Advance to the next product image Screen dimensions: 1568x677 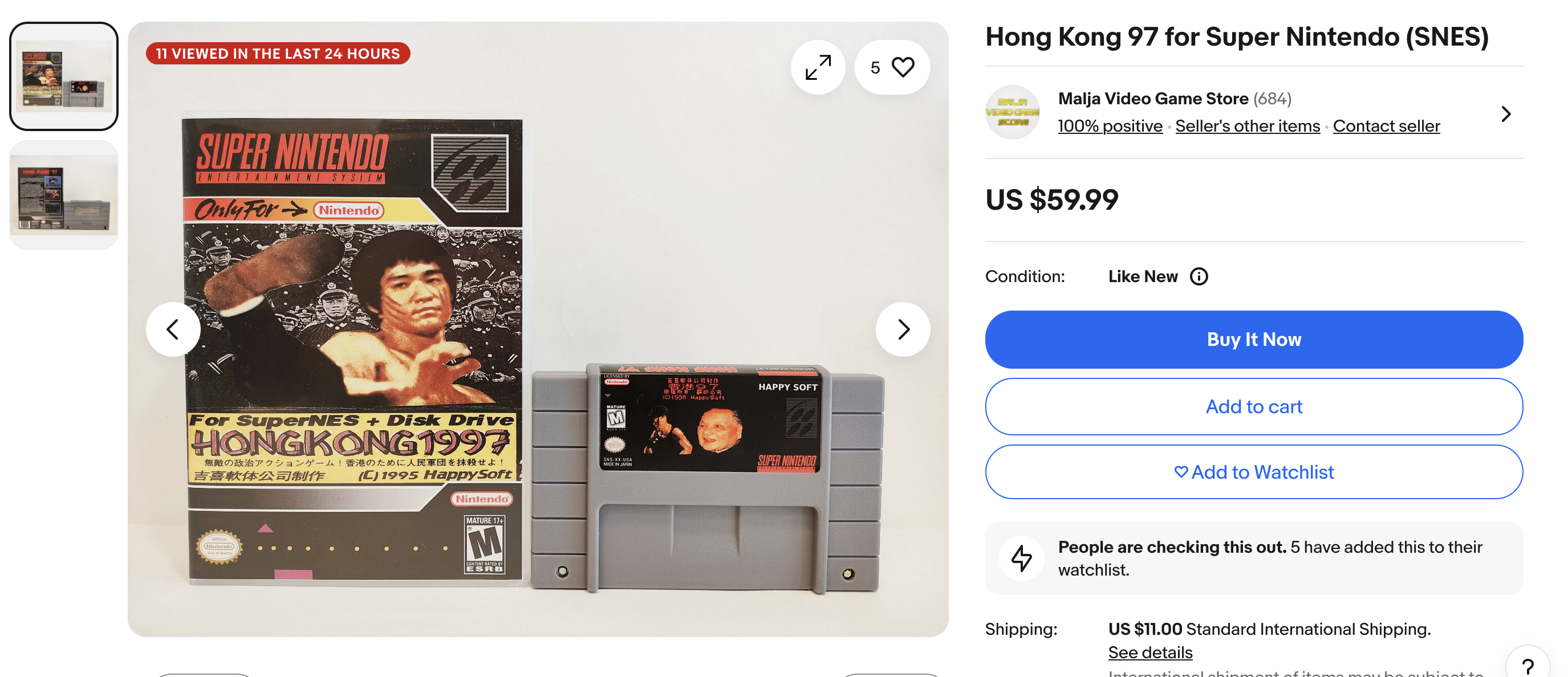pos(903,329)
